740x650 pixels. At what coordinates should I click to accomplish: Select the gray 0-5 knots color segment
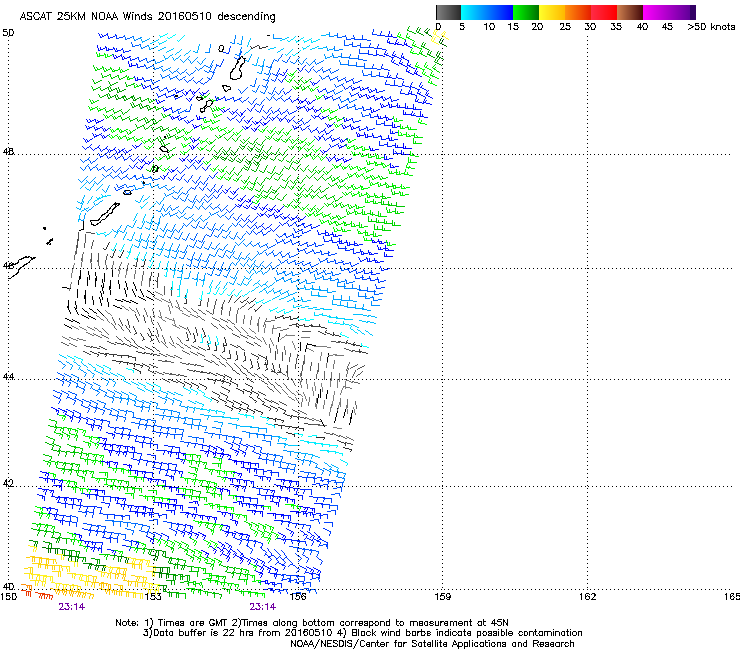[448, 12]
